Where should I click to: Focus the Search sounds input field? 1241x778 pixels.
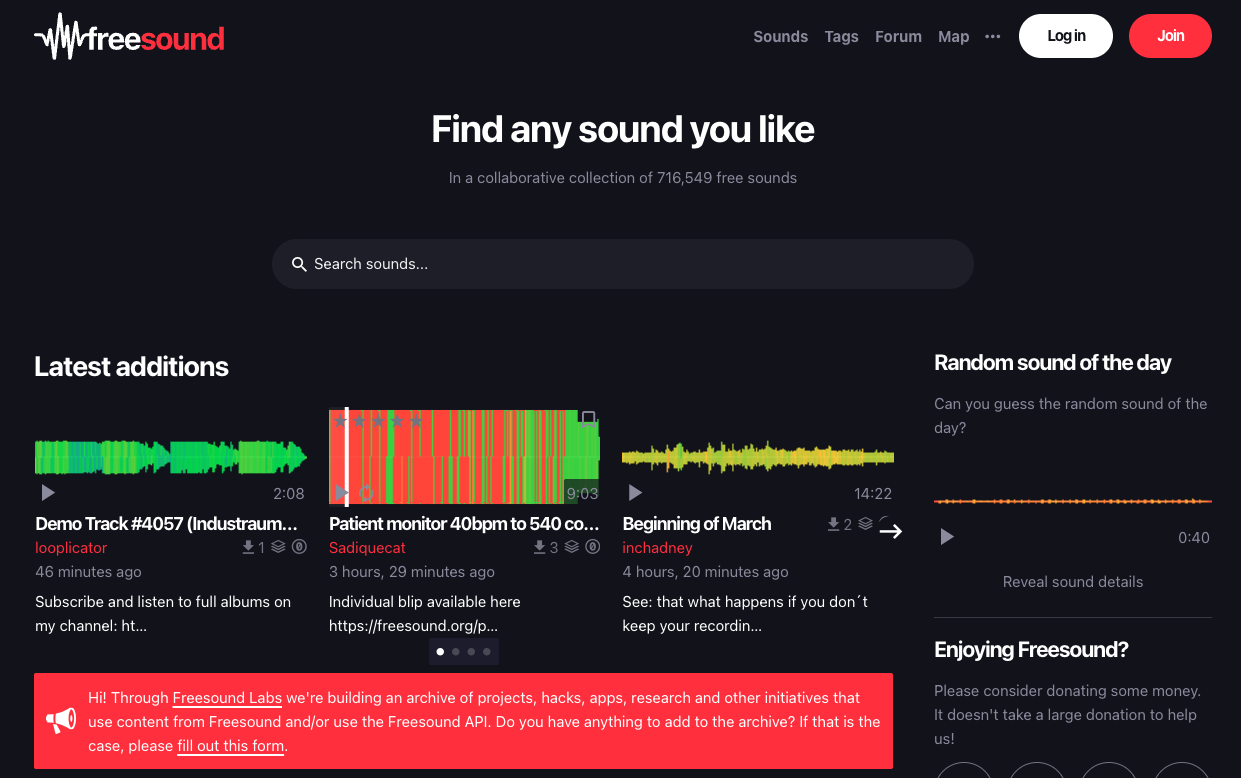pos(622,264)
